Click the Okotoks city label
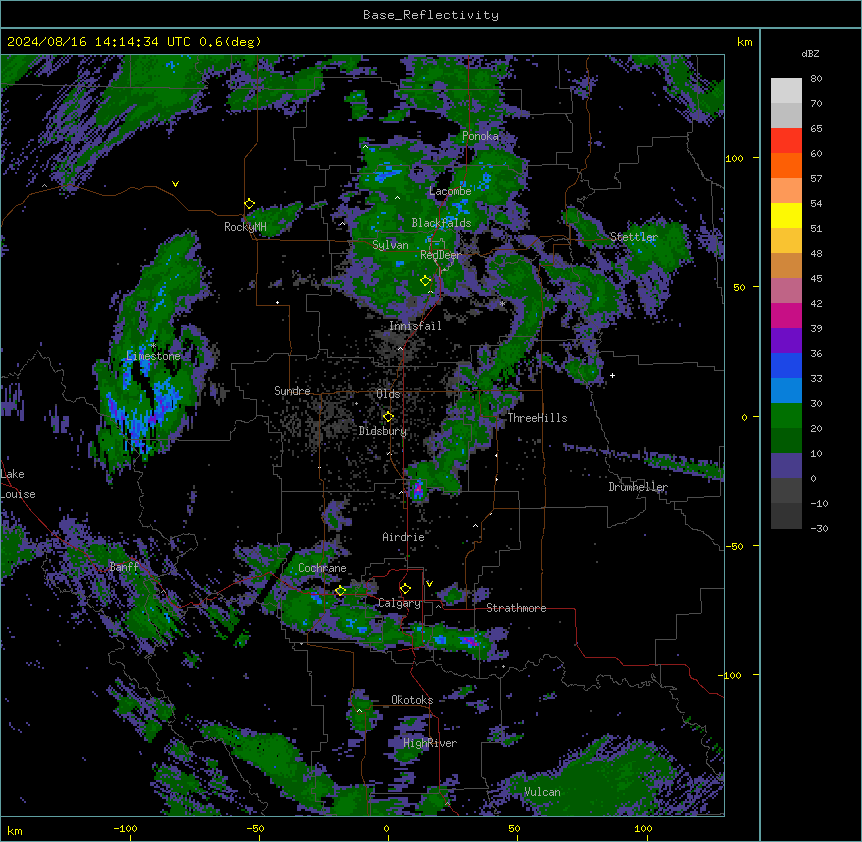This screenshot has height=842, width=862. tap(412, 700)
